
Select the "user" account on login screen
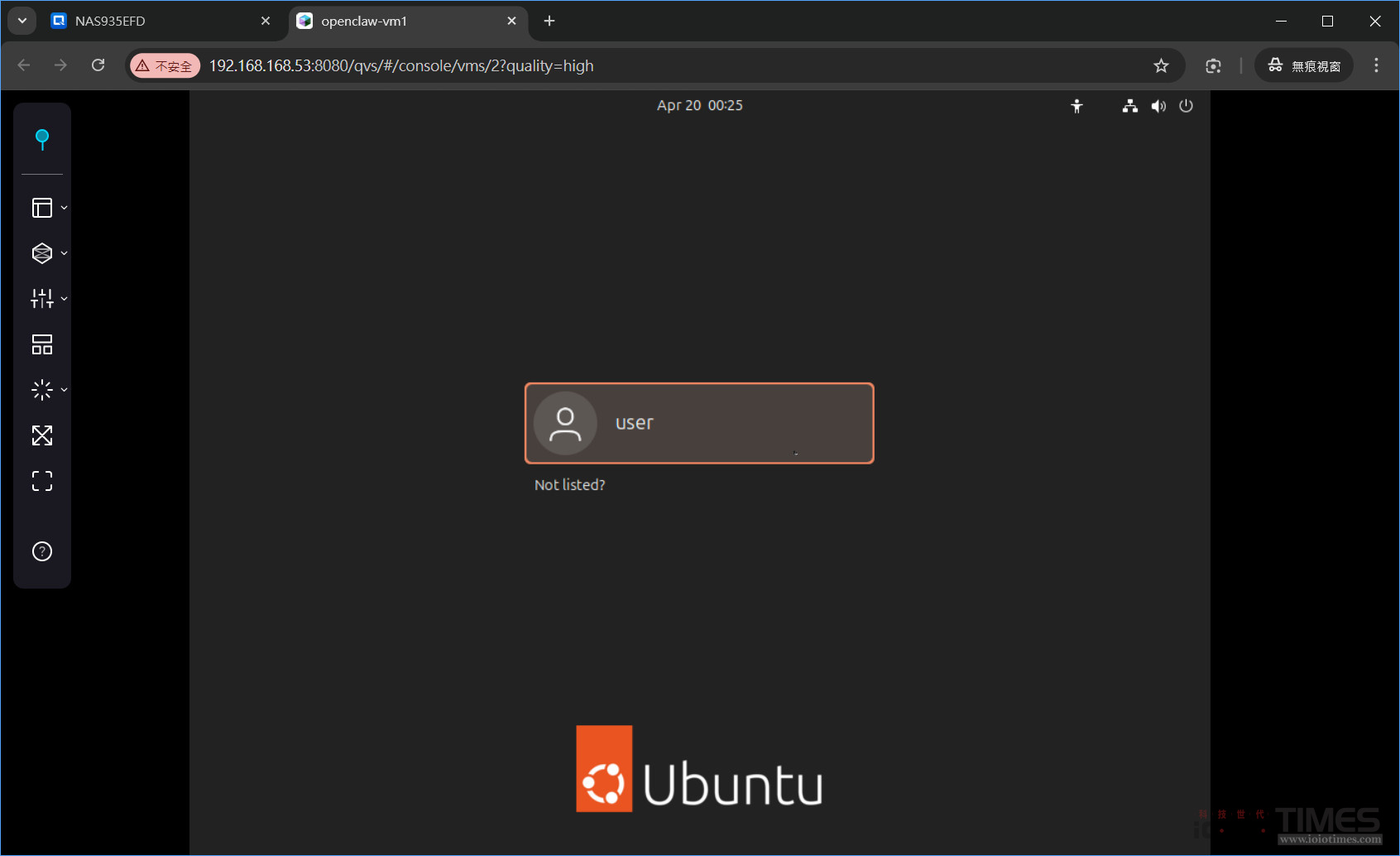tap(699, 423)
